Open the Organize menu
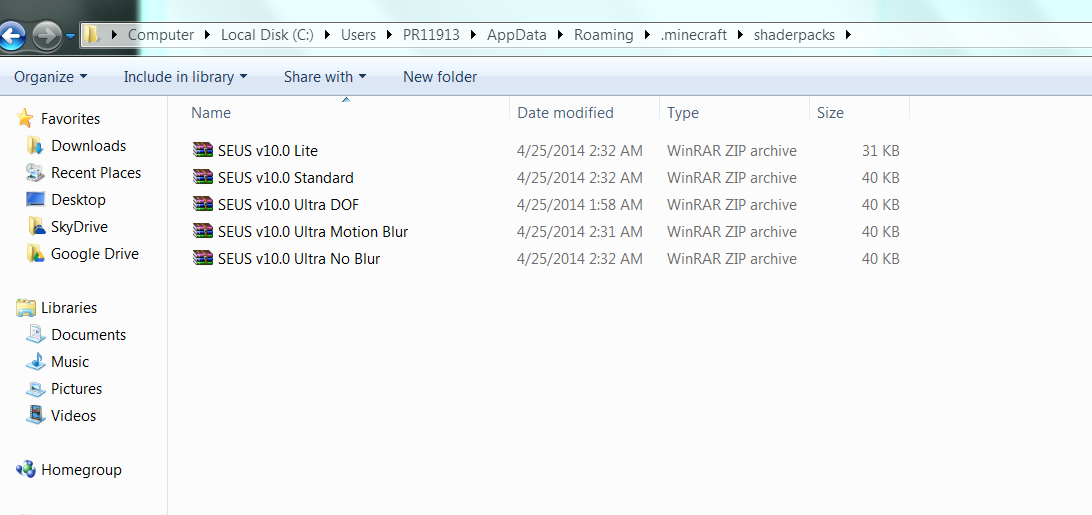The image size is (1092, 515). tap(51, 77)
